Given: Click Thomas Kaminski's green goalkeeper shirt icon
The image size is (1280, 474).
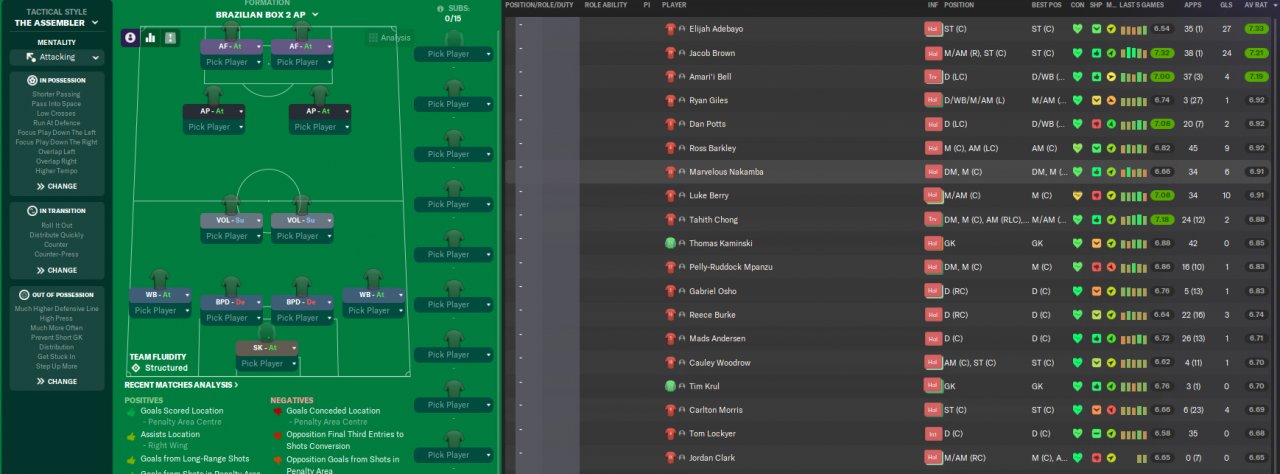Looking at the screenshot, I should pos(671,243).
